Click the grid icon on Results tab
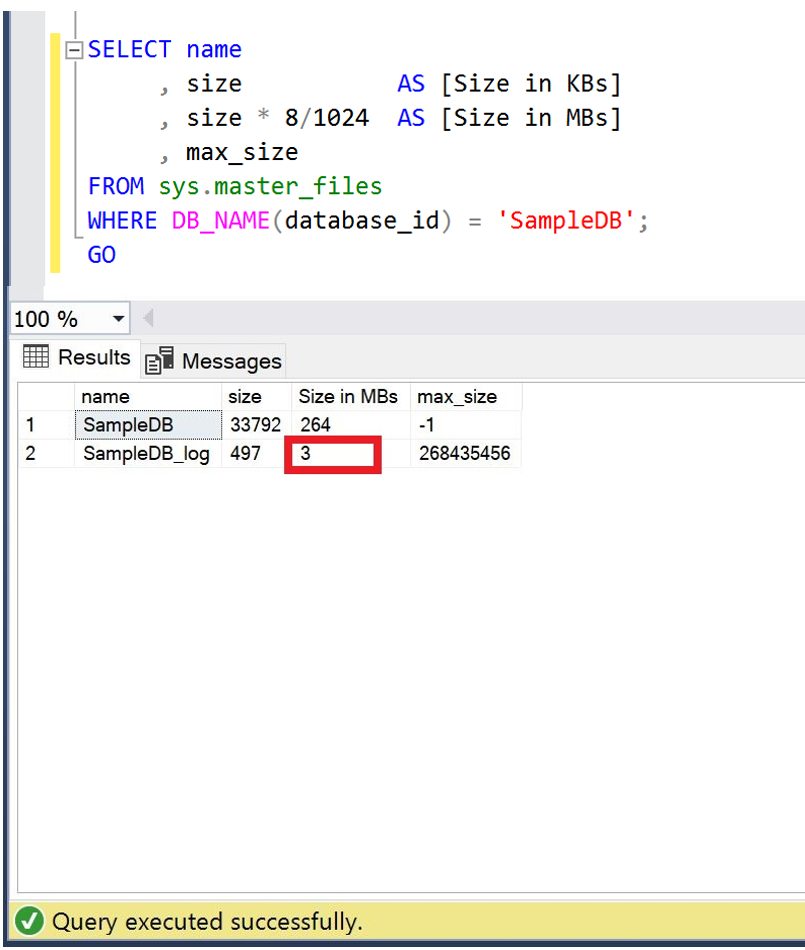 pos(36,357)
